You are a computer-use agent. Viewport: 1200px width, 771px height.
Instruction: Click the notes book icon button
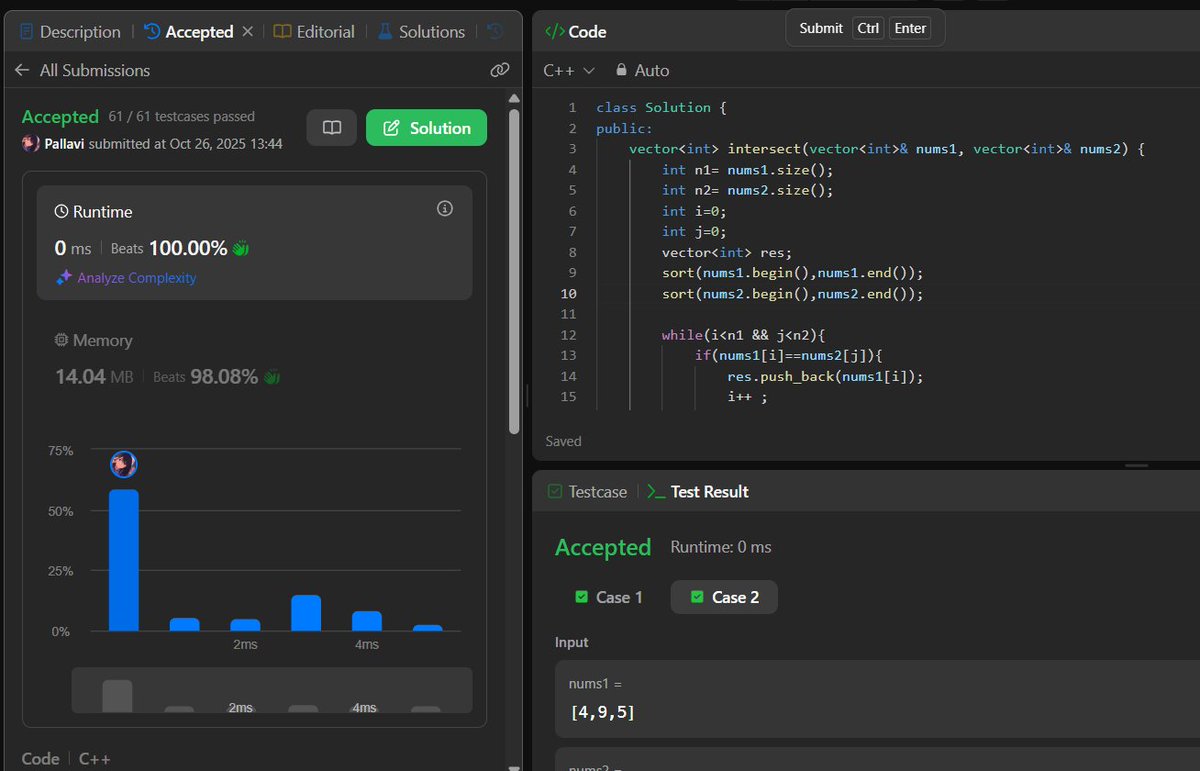[x=332, y=128]
